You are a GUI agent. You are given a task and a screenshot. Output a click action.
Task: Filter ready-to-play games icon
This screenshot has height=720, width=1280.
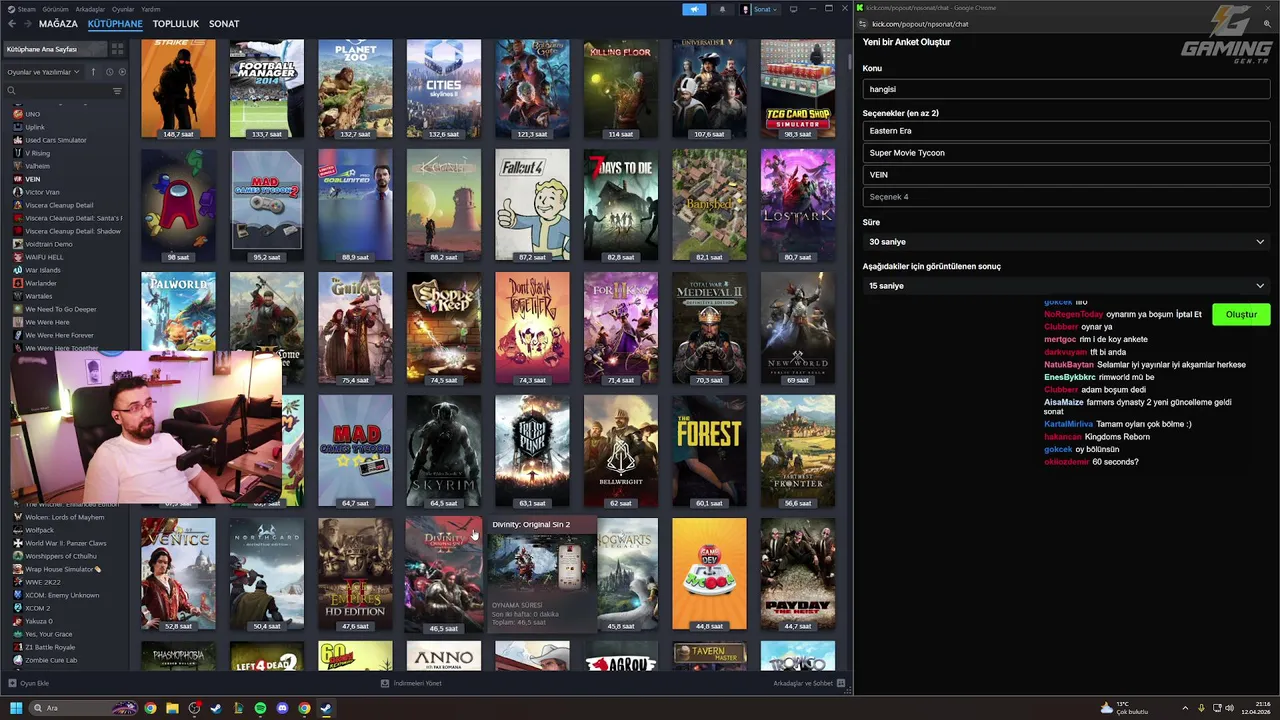pyautogui.click(x=122, y=72)
